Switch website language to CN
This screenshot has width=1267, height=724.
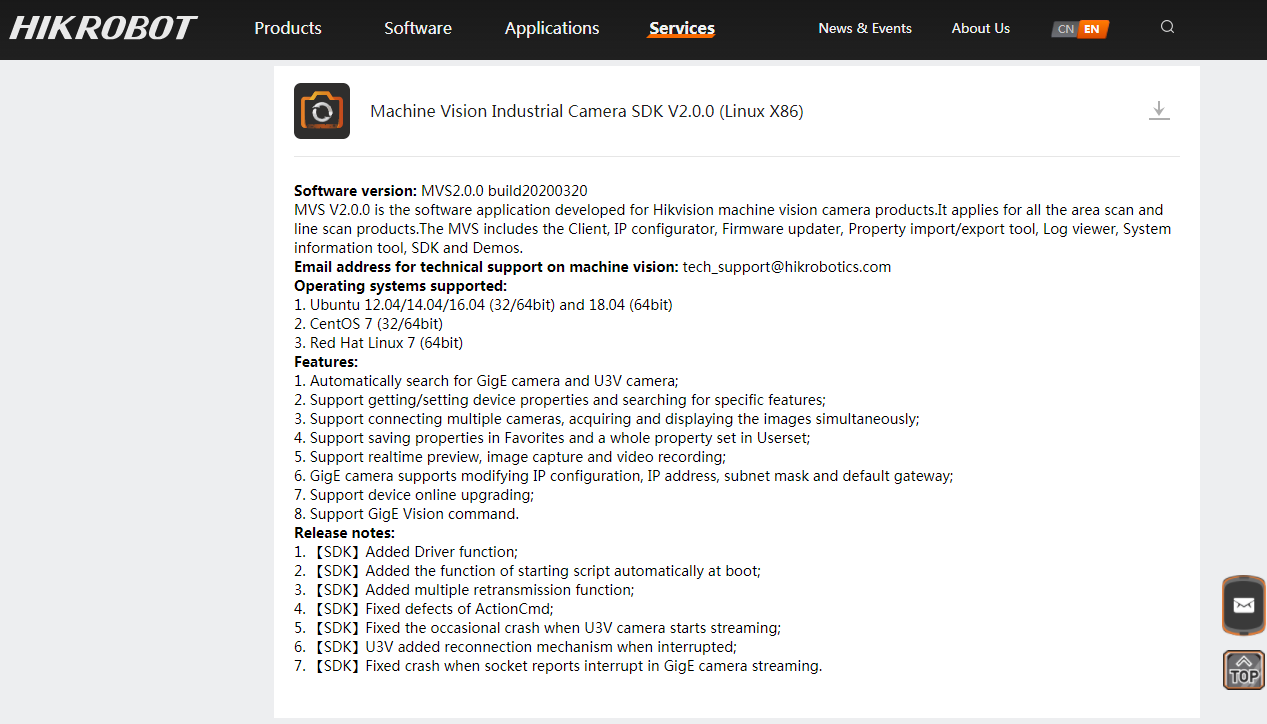(1064, 29)
